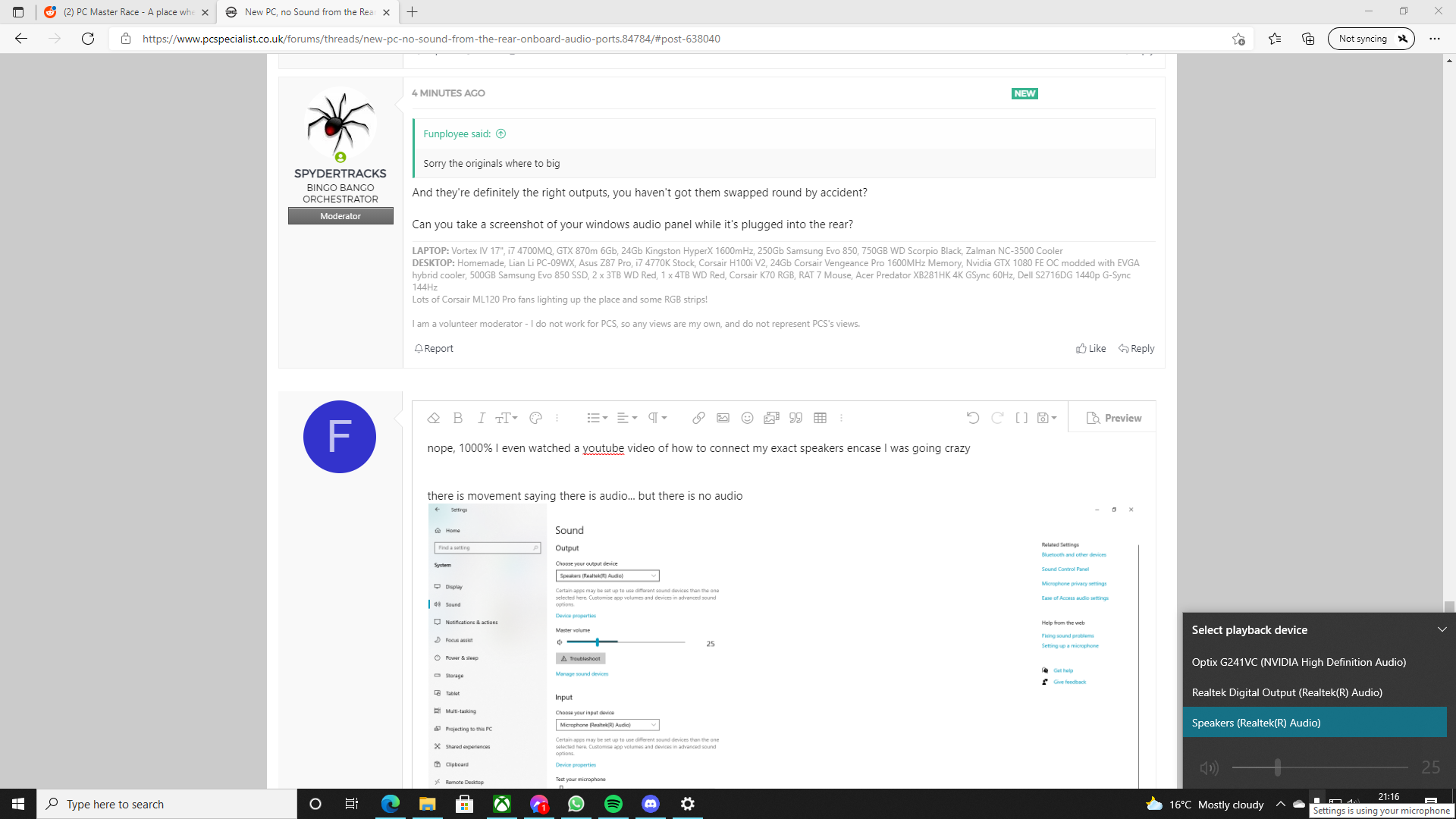Toggle BB code mode brackets
This screenshot has width=1456, height=819.
click(1021, 418)
